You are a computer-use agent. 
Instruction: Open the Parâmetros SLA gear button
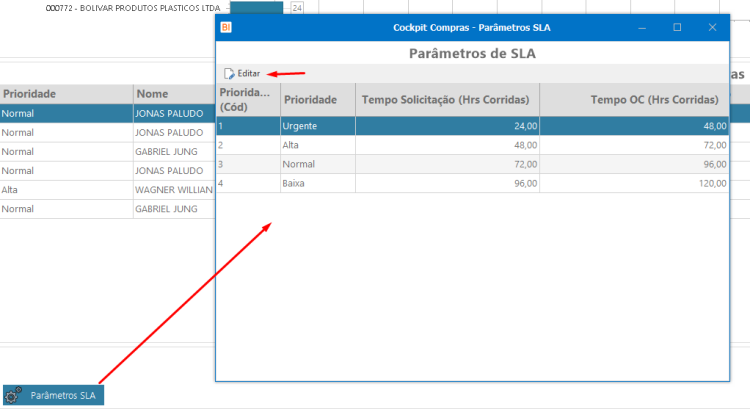53,395
